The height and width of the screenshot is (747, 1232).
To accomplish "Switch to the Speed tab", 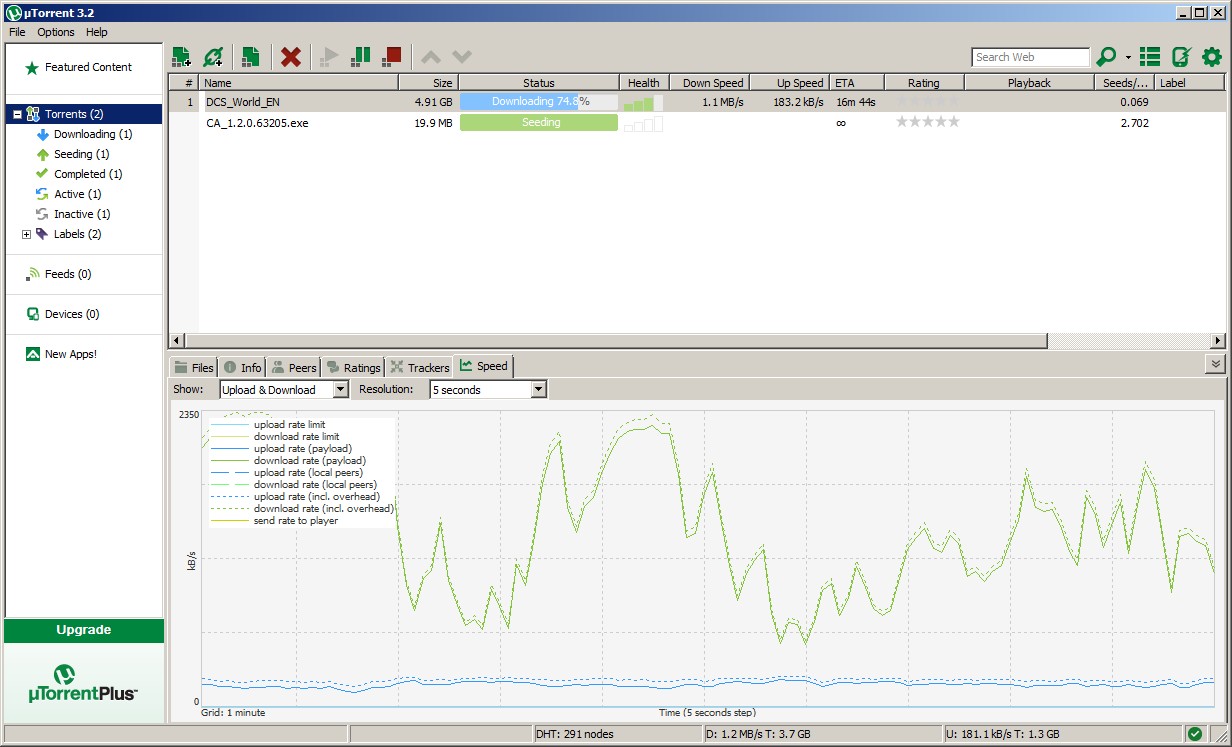I will (483, 366).
